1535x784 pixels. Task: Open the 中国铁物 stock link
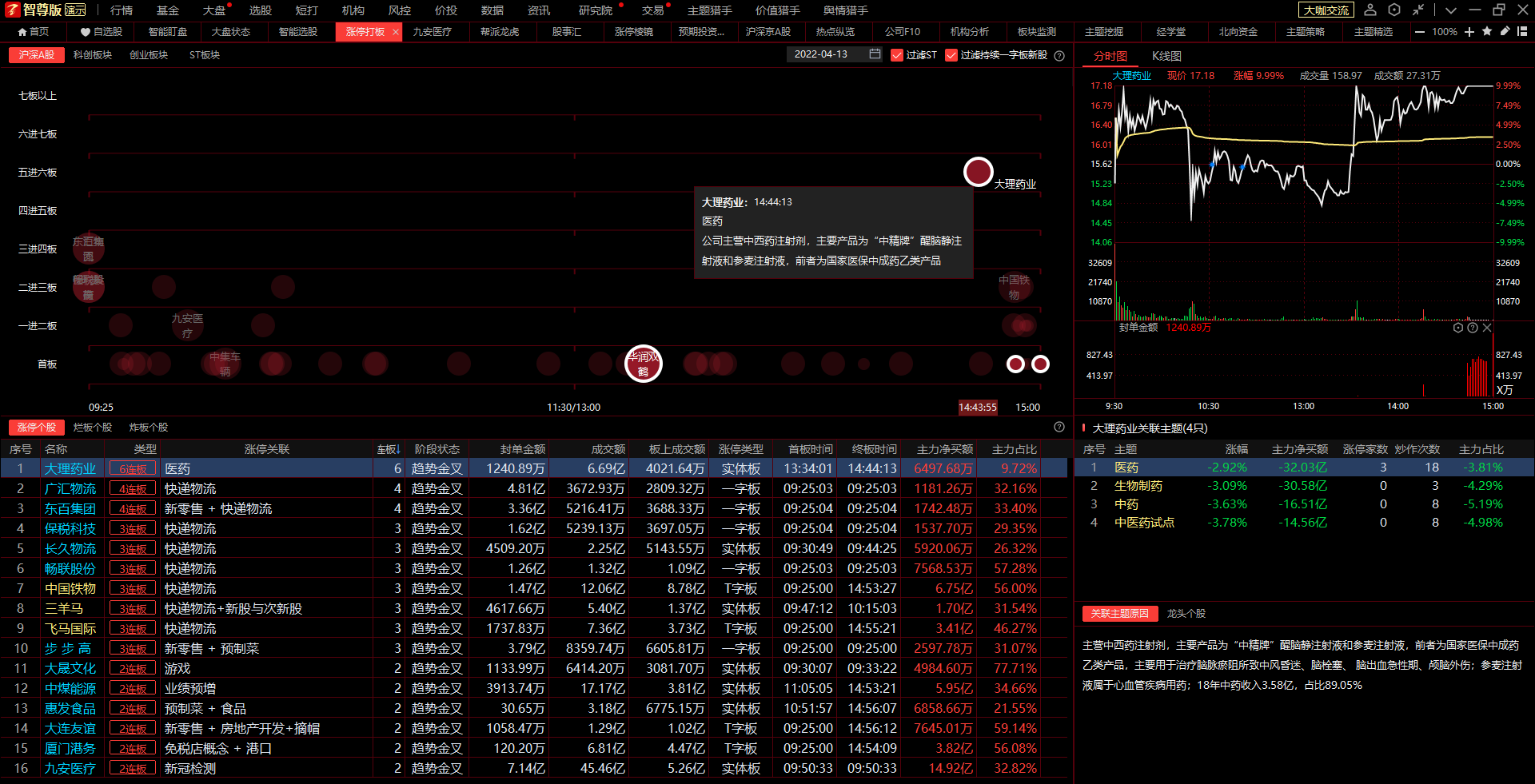pos(70,589)
